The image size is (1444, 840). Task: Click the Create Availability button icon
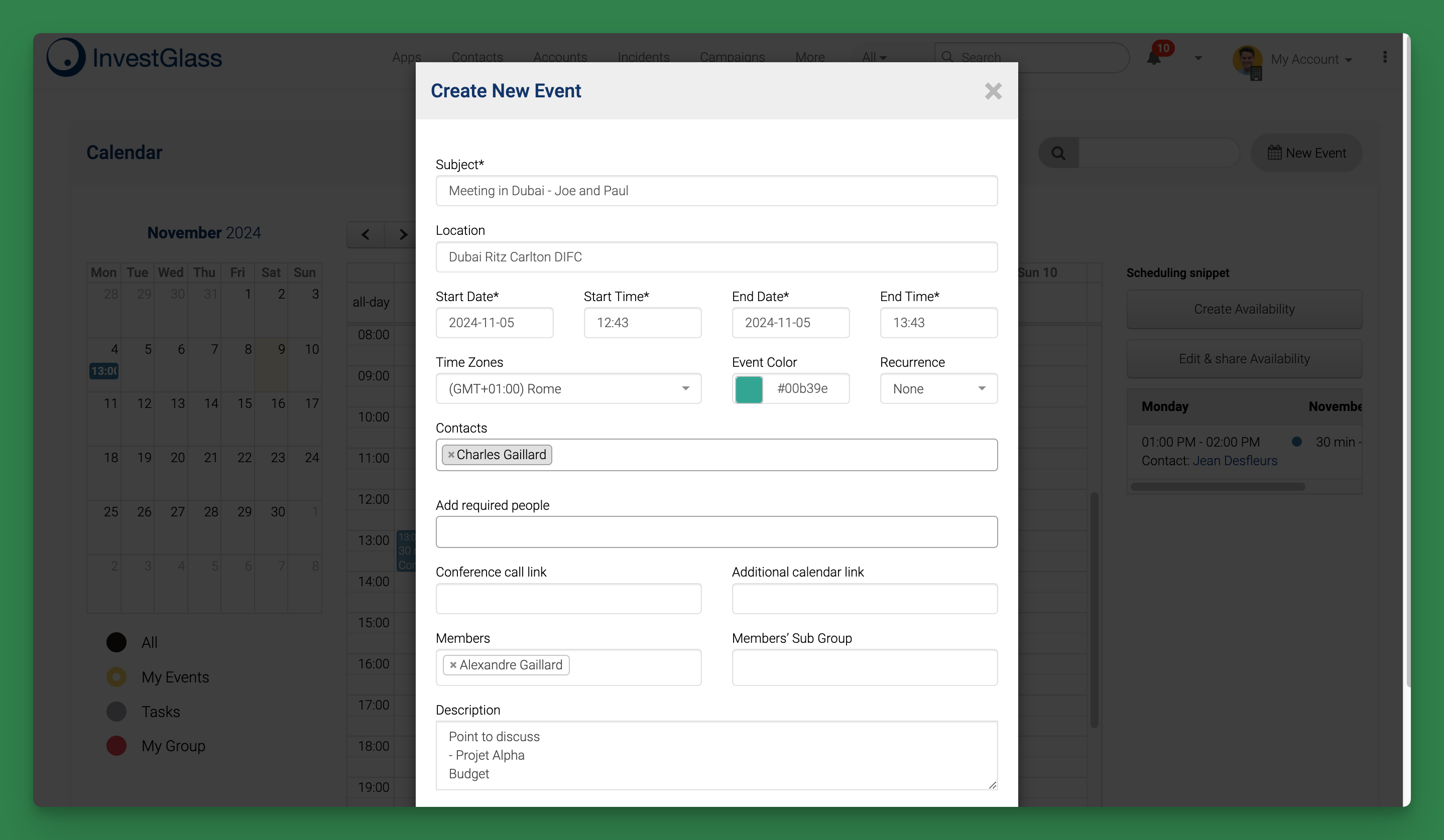coord(1244,308)
